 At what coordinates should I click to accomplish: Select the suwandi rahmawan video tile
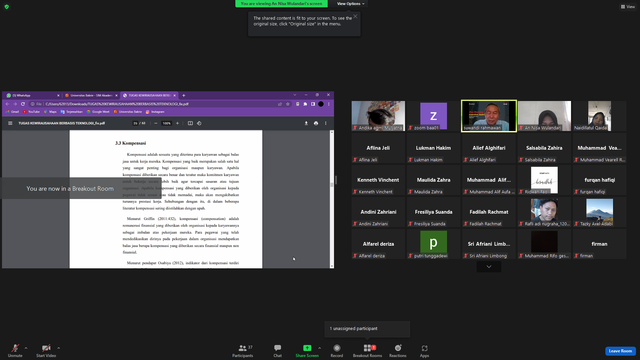489,116
